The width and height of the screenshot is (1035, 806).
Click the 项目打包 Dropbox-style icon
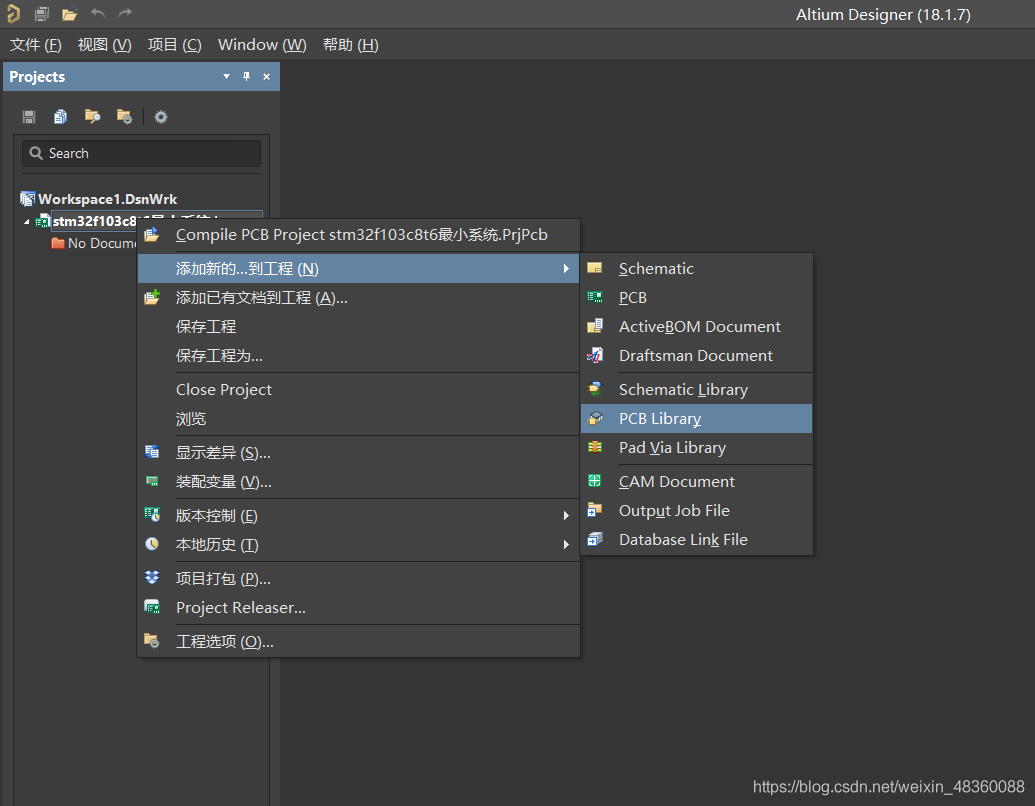click(152, 578)
